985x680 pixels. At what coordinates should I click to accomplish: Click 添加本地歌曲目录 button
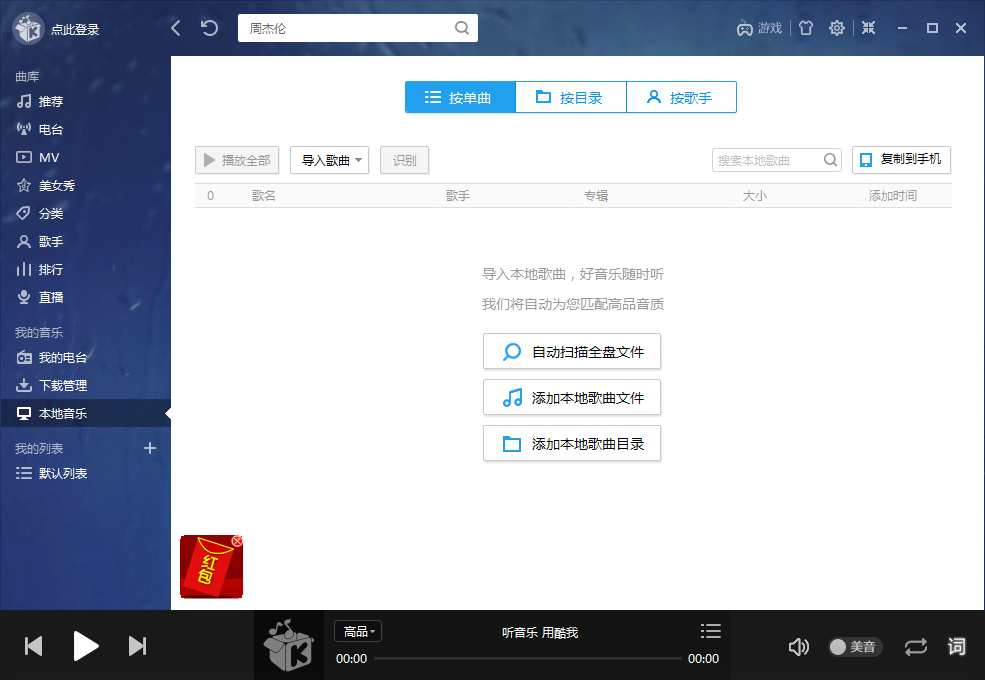click(x=572, y=444)
